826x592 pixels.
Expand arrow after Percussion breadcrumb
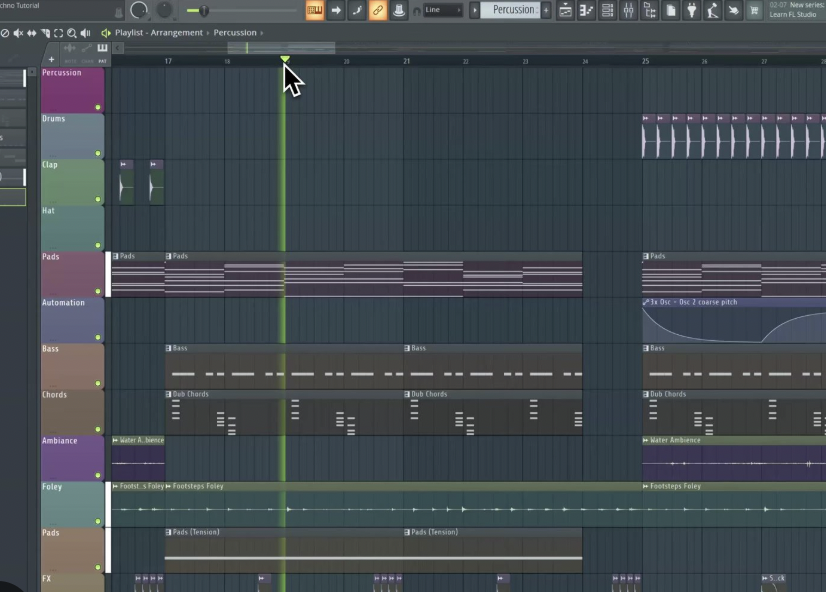coord(262,33)
